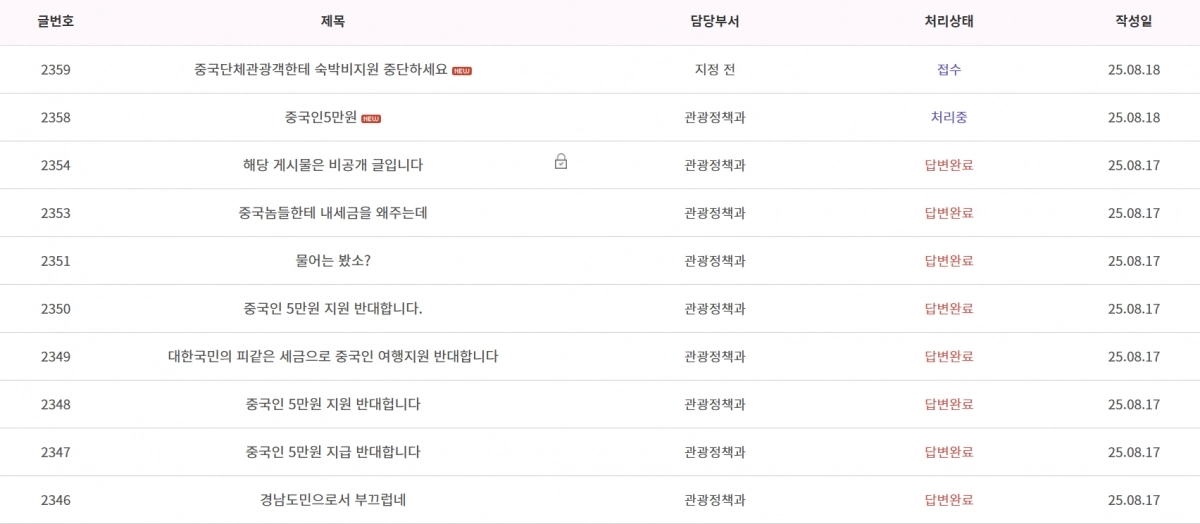Open the post titled 중국인5만원
This screenshot has height=524, width=1200.
pyautogui.click(x=321, y=118)
